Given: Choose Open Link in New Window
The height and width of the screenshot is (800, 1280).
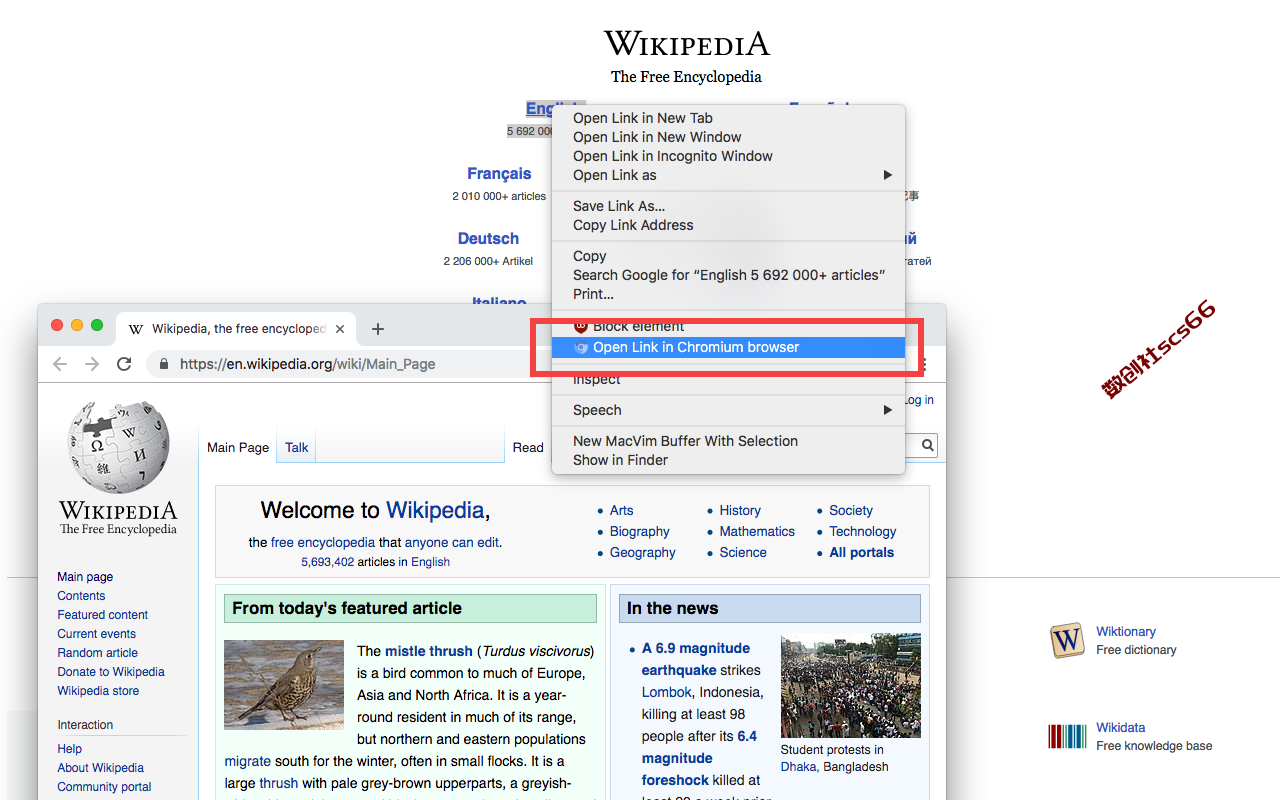Looking at the screenshot, I should (728, 137).
